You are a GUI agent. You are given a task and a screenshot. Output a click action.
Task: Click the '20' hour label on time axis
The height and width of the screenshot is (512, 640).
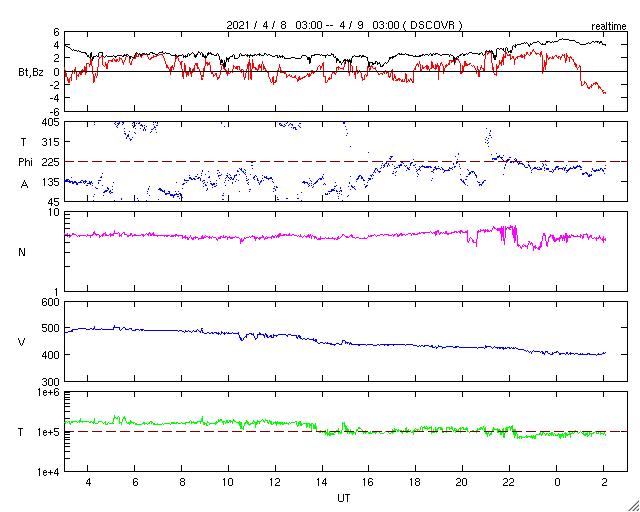click(x=462, y=482)
